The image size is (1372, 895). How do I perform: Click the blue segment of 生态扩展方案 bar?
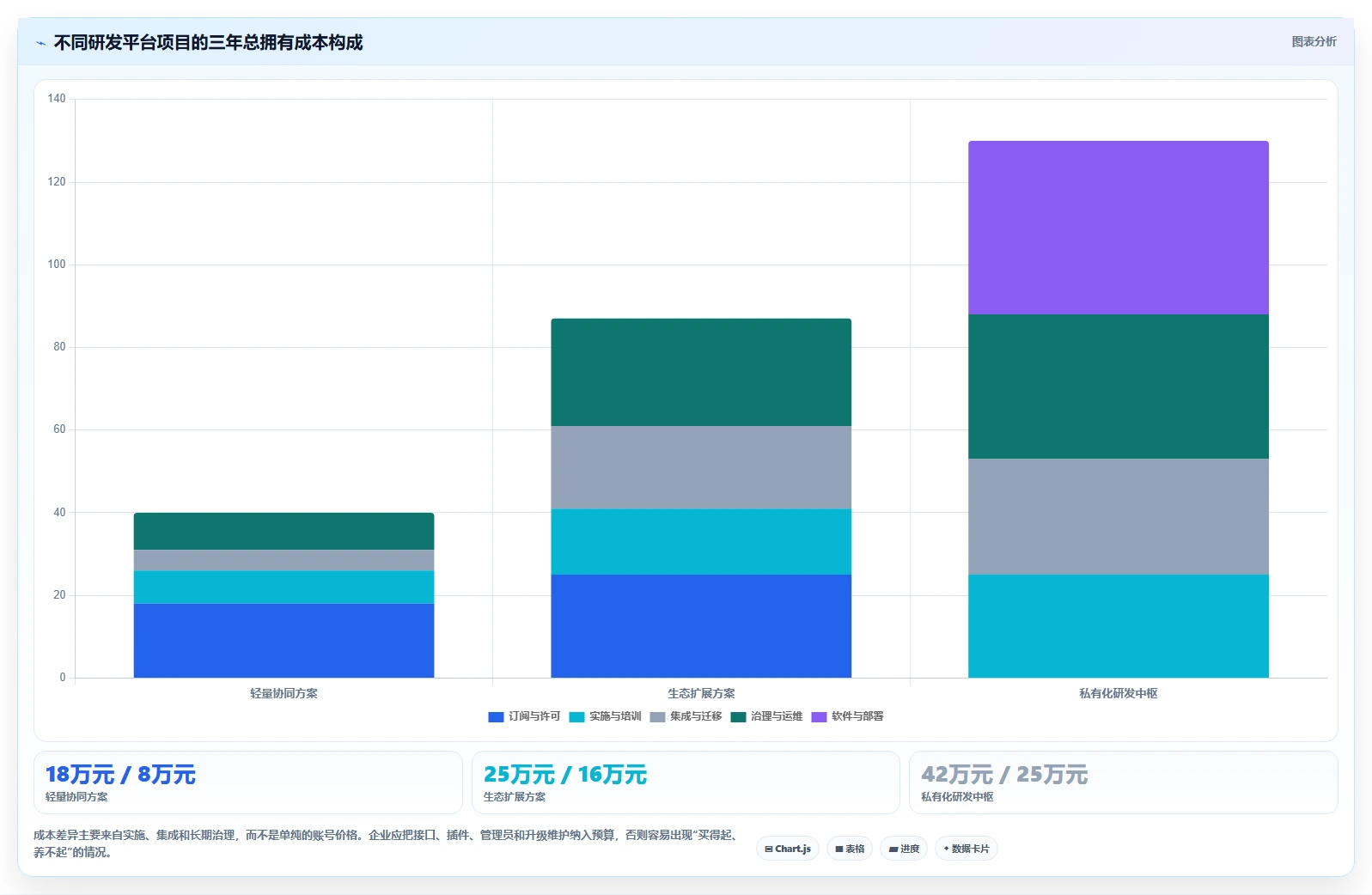(701, 626)
